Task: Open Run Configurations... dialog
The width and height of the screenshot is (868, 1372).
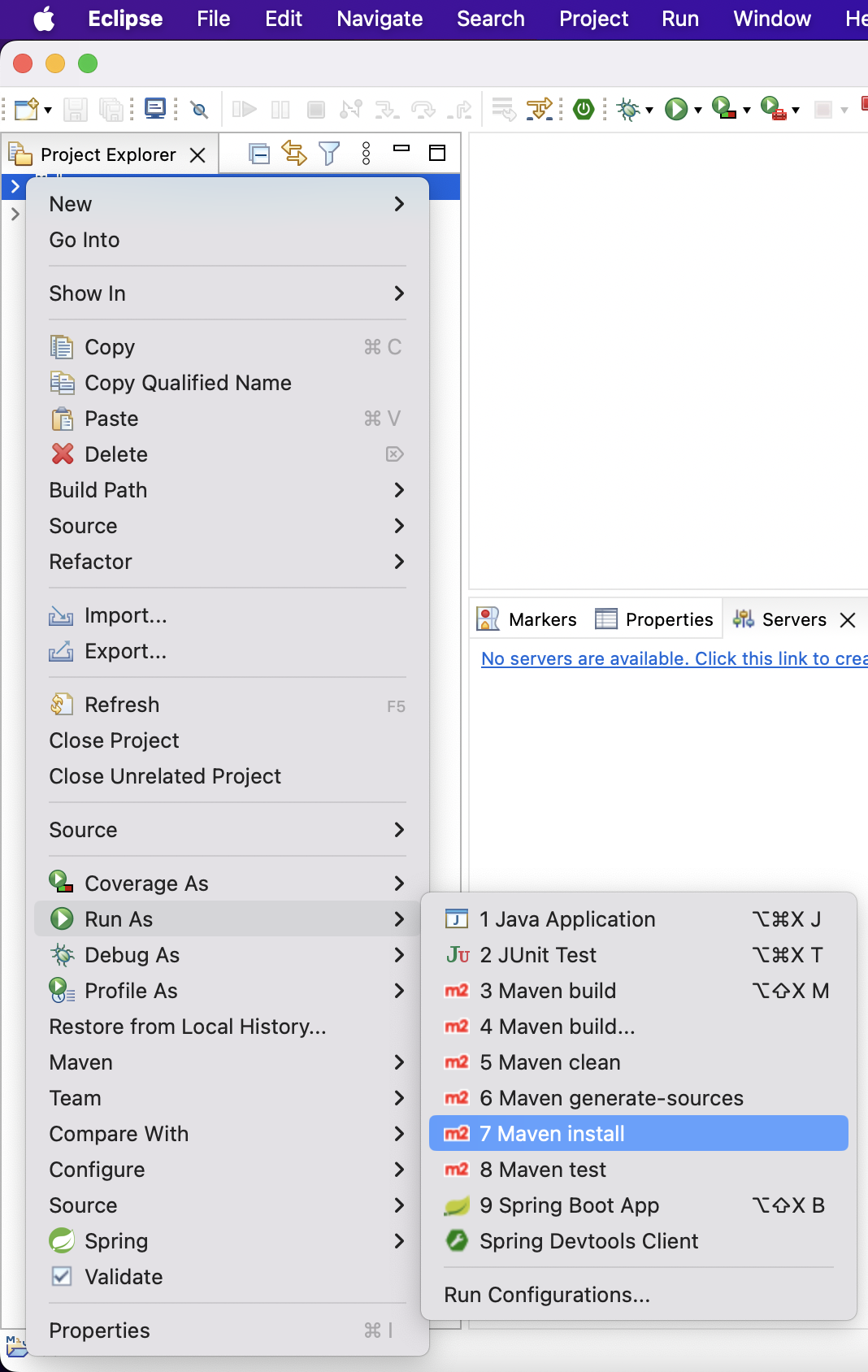Action: [x=639, y=1295]
